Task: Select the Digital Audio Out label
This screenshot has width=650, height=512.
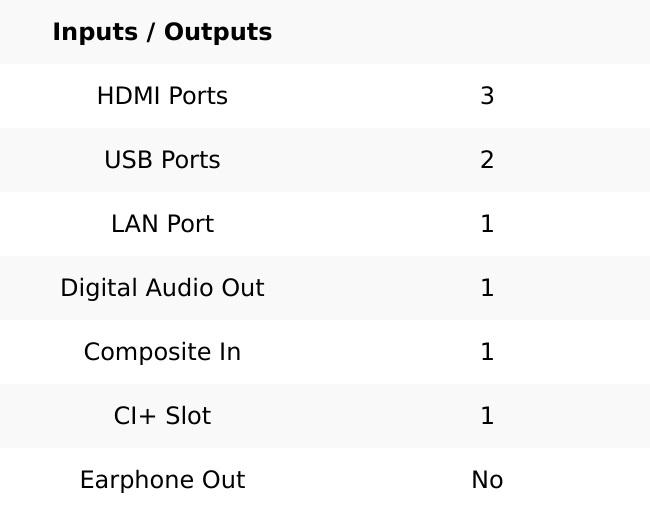Action: coord(162,288)
